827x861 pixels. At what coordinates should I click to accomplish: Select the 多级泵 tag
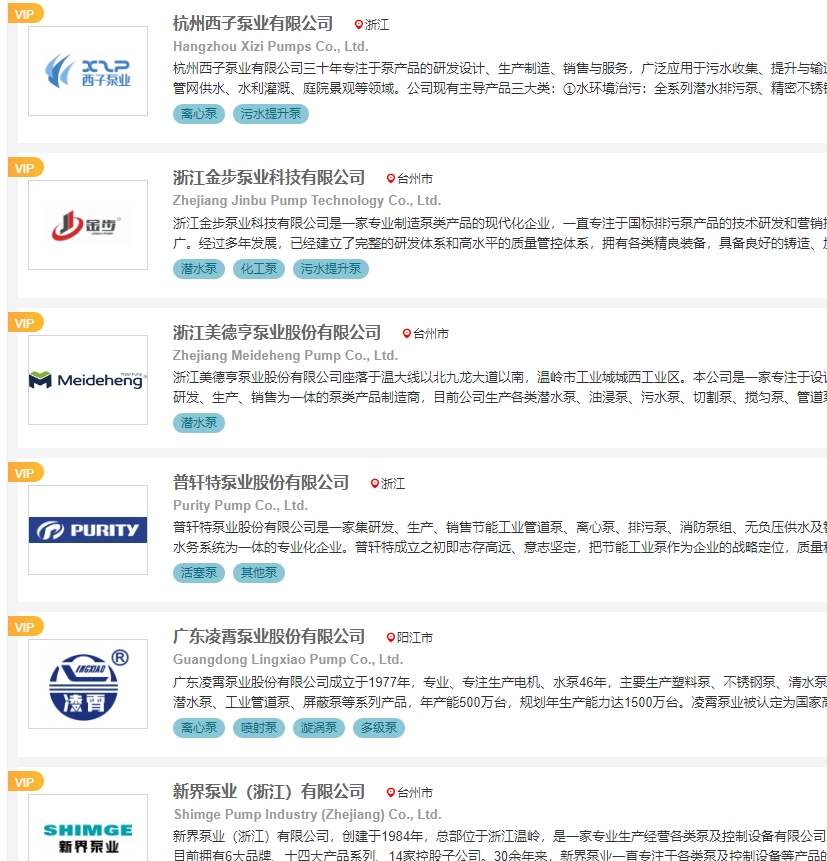(378, 728)
